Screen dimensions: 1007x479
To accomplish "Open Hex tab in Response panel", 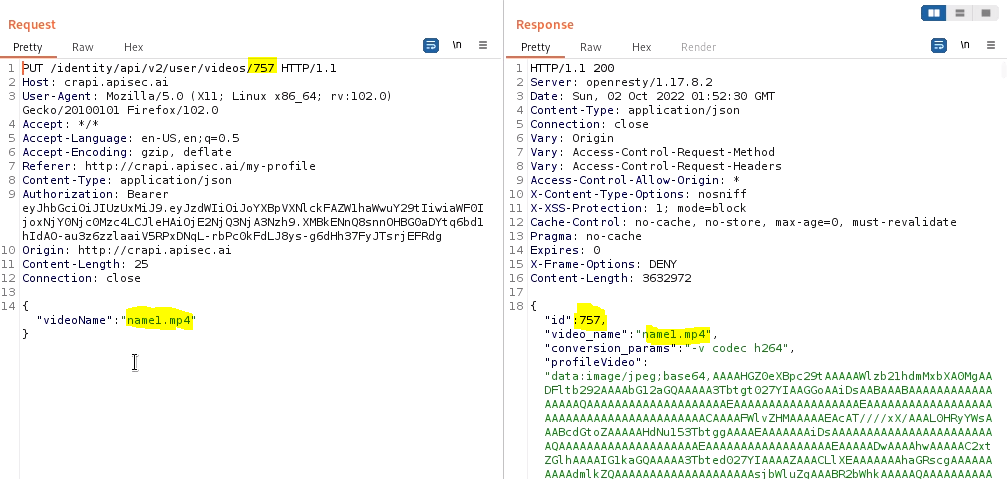I will (x=642, y=47).
